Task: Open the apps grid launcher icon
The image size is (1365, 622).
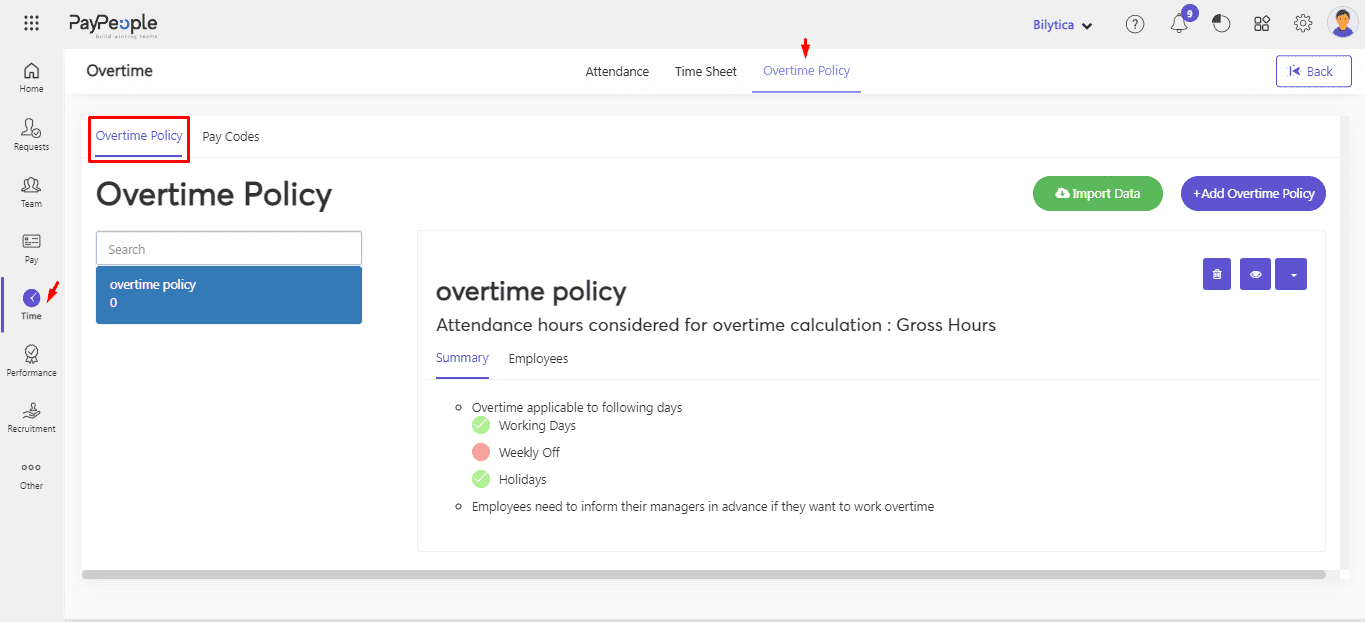Action: coord(31,24)
